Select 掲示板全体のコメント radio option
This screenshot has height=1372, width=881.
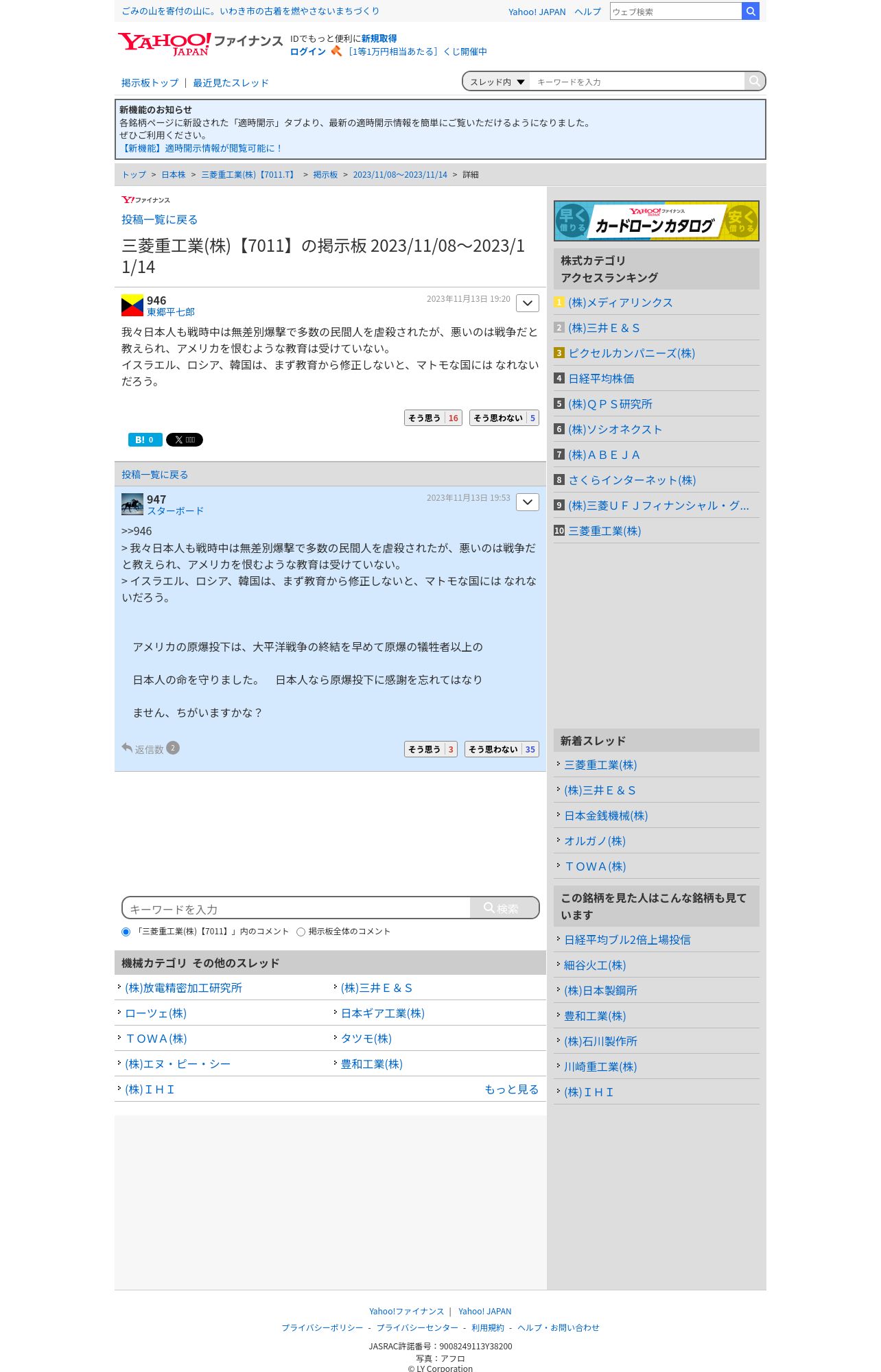301,932
